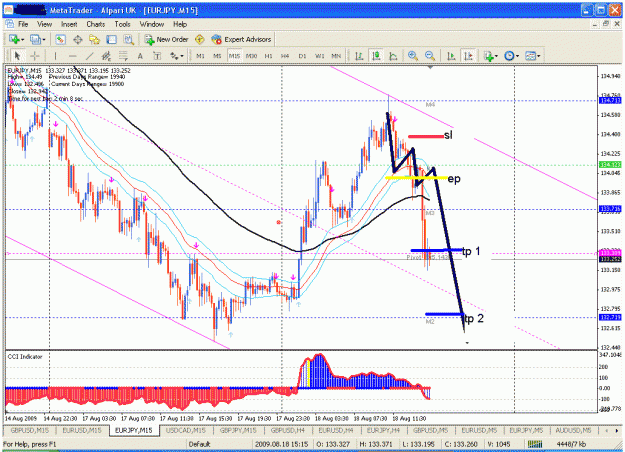Viewport: 625px width, 452px height.
Task: Switch to the GBPUSD,M15 chart tab
Action: (x=30, y=430)
